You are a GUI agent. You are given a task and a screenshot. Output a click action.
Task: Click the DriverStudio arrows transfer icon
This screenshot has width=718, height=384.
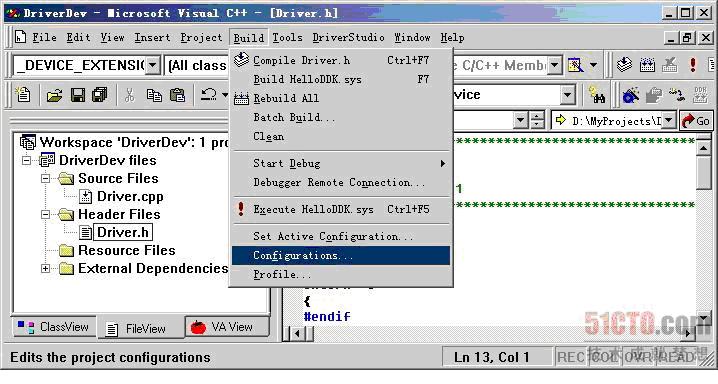[676, 95]
